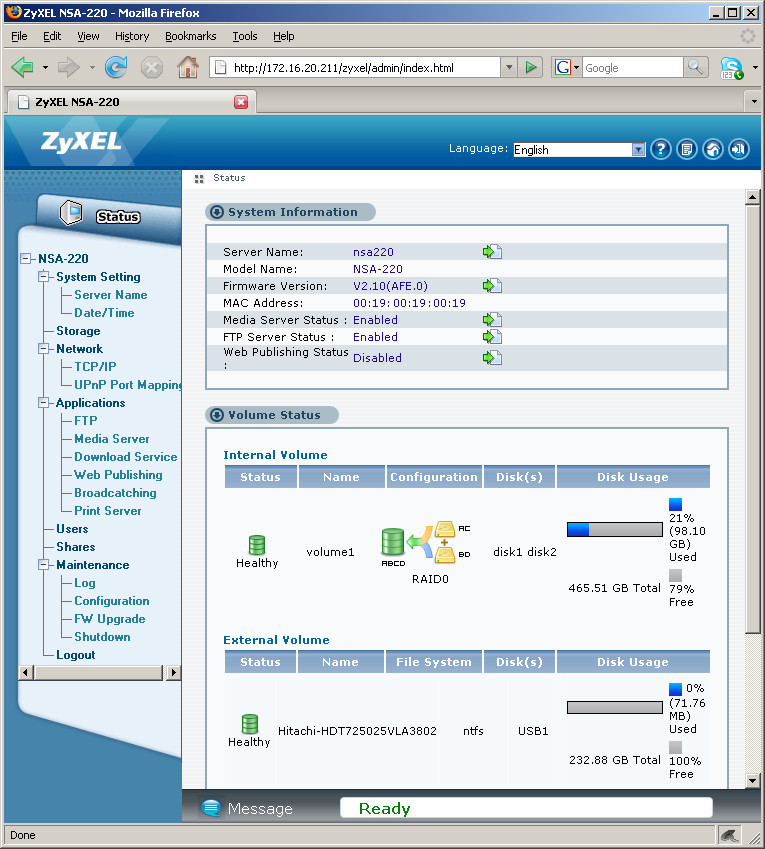
Task: Click the green Go arrow beside the URL
Action: point(531,68)
